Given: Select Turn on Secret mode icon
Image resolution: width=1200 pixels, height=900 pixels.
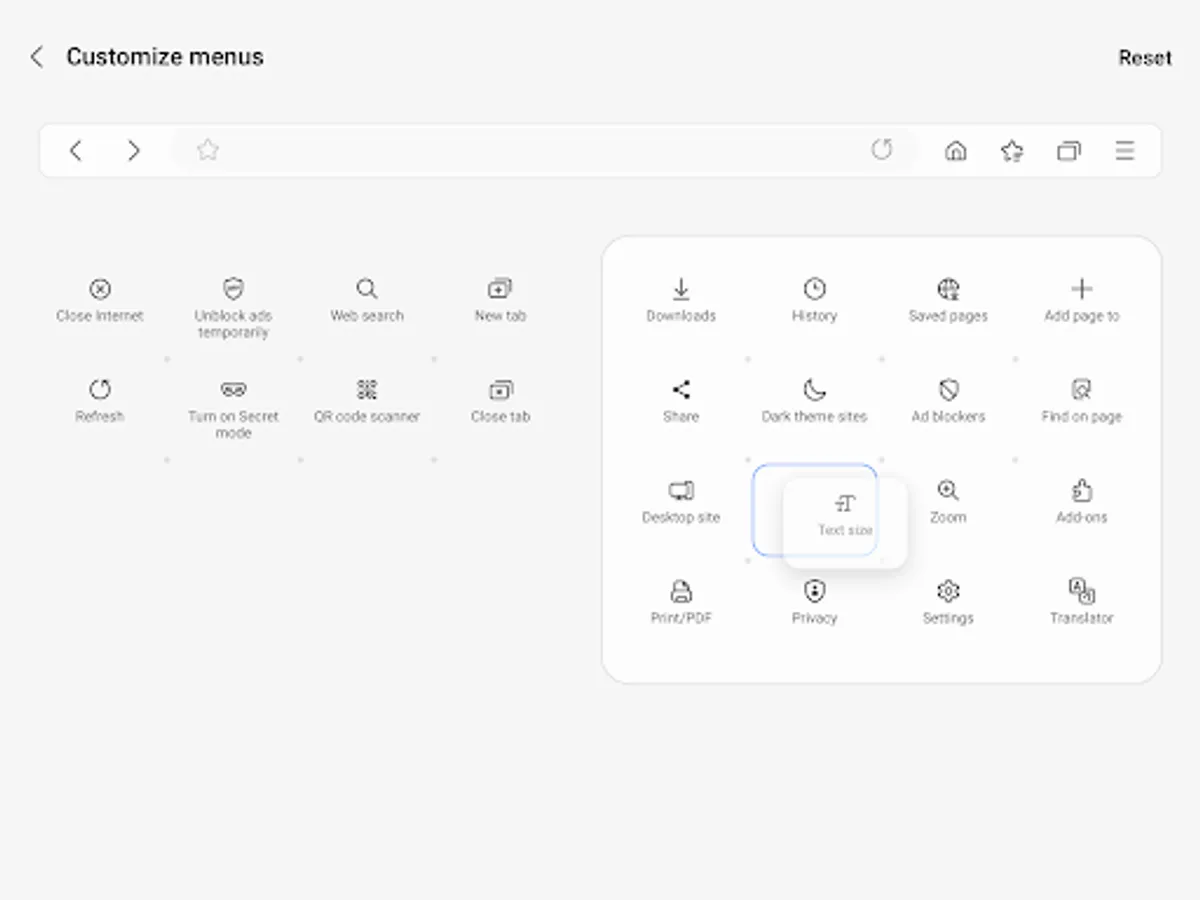Looking at the screenshot, I should [x=233, y=389].
